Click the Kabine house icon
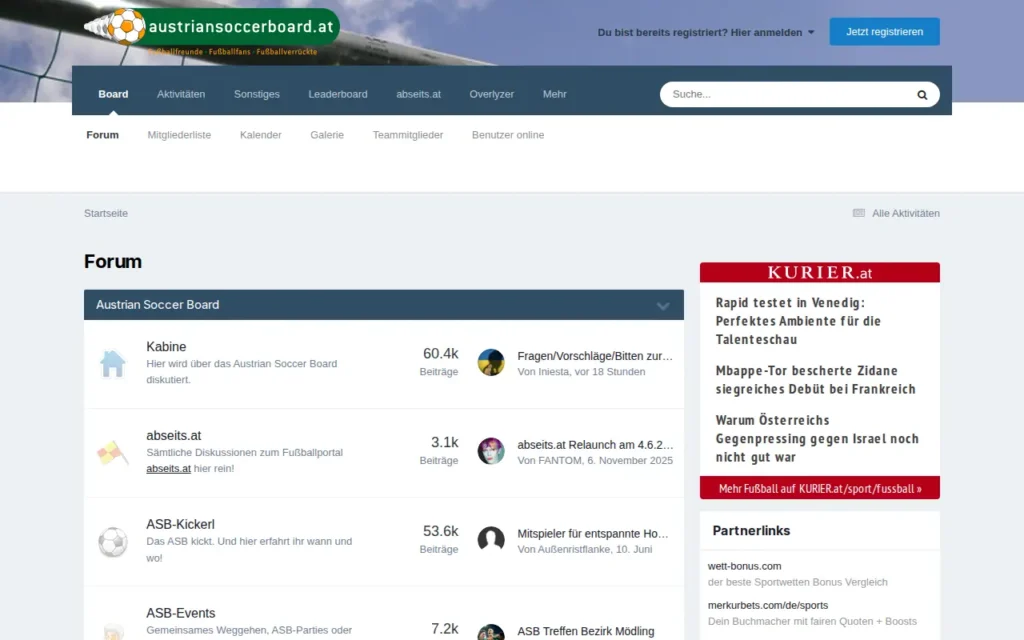Image resolution: width=1024 pixels, height=640 pixels. point(112,364)
